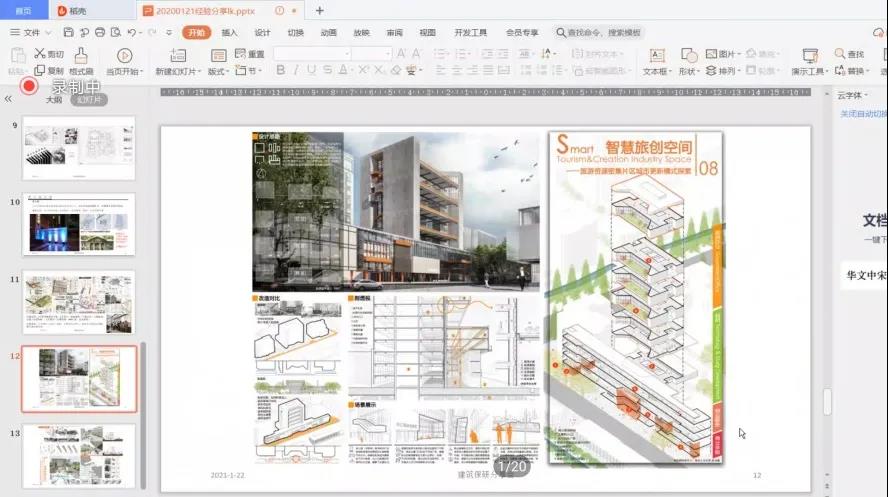Viewport: 888px width, 497px height.
Task: Switch to the 大纲 (Outline) panel view
Action: pos(54,100)
